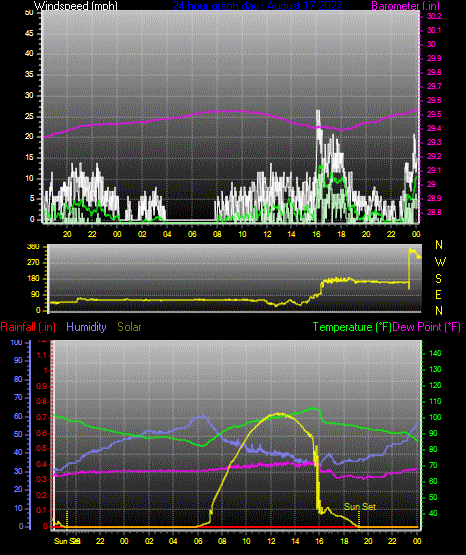Click the "E" compass direction label
The image size is (466, 555).
[x=438, y=294]
